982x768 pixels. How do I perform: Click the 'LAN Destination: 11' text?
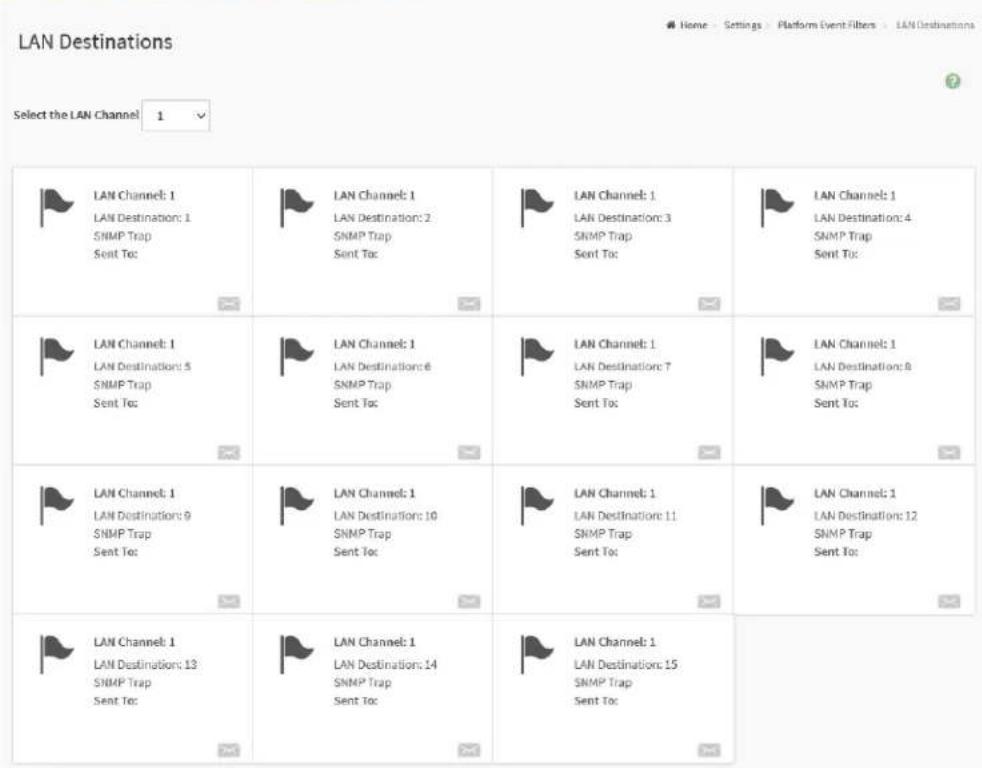625,516
